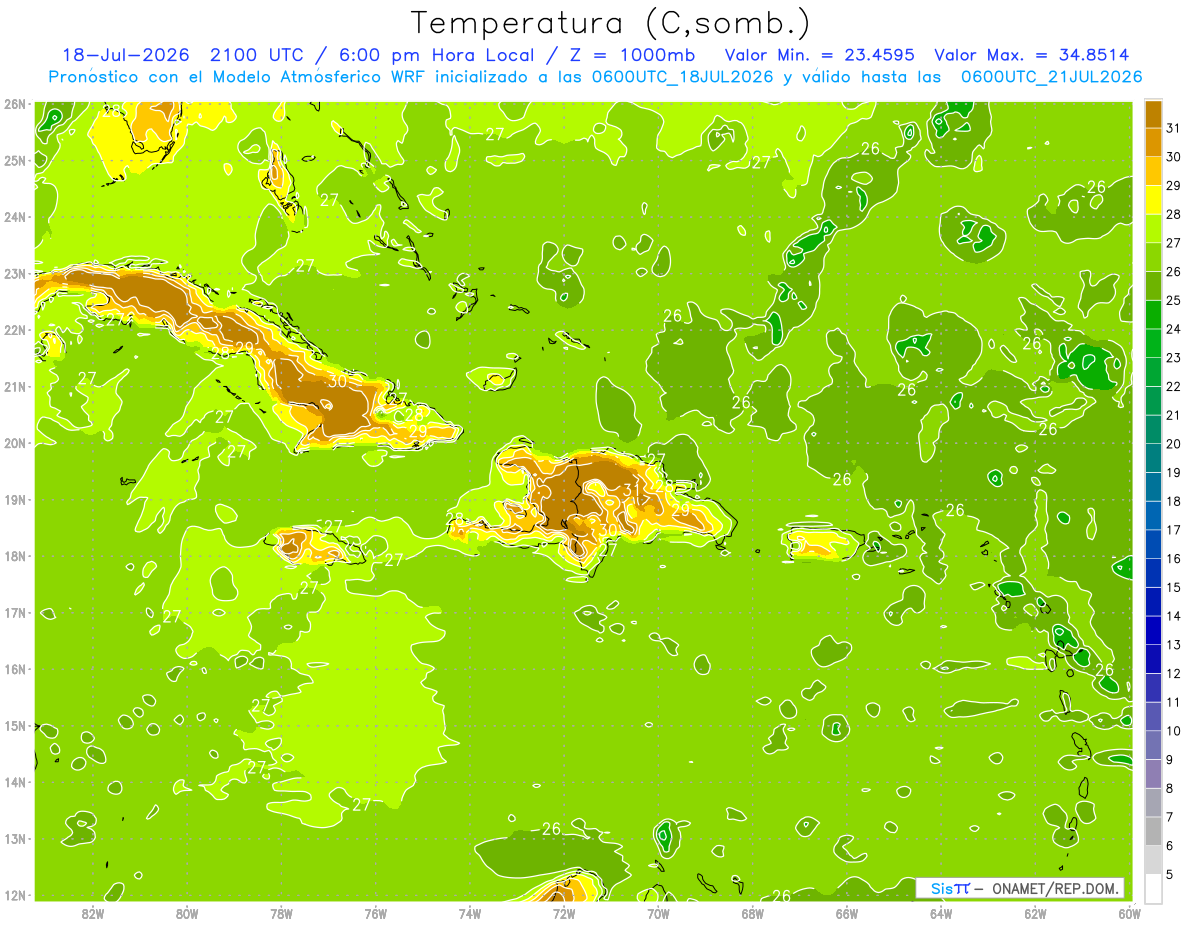The image size is (1200, 927).
Task: Click the Valor Max. = 34.8514 readout
Action: coord(1032,55)
